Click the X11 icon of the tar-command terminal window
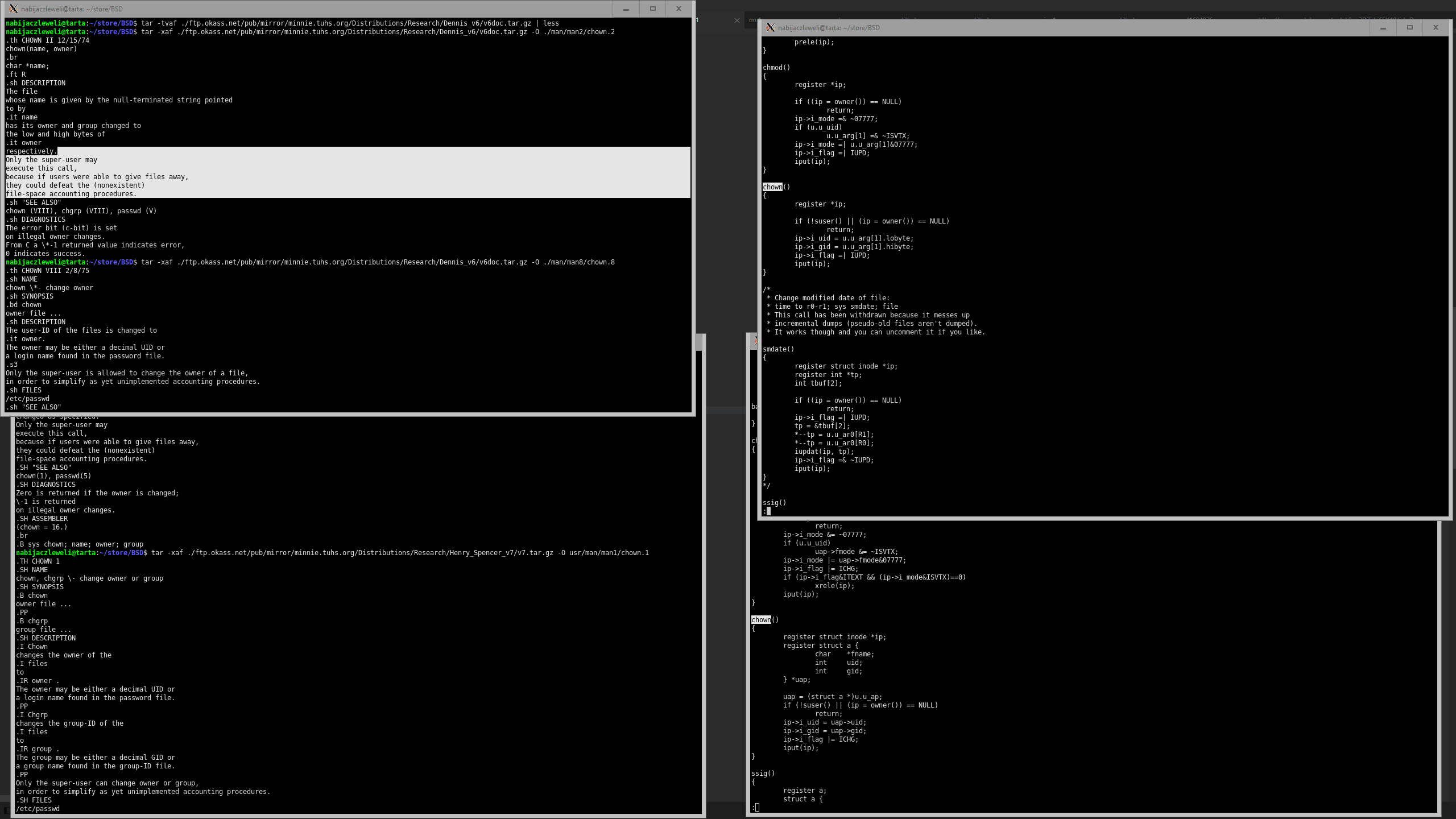The height and width of the screenshot is (819, 1456). click(x=13, y=9)
